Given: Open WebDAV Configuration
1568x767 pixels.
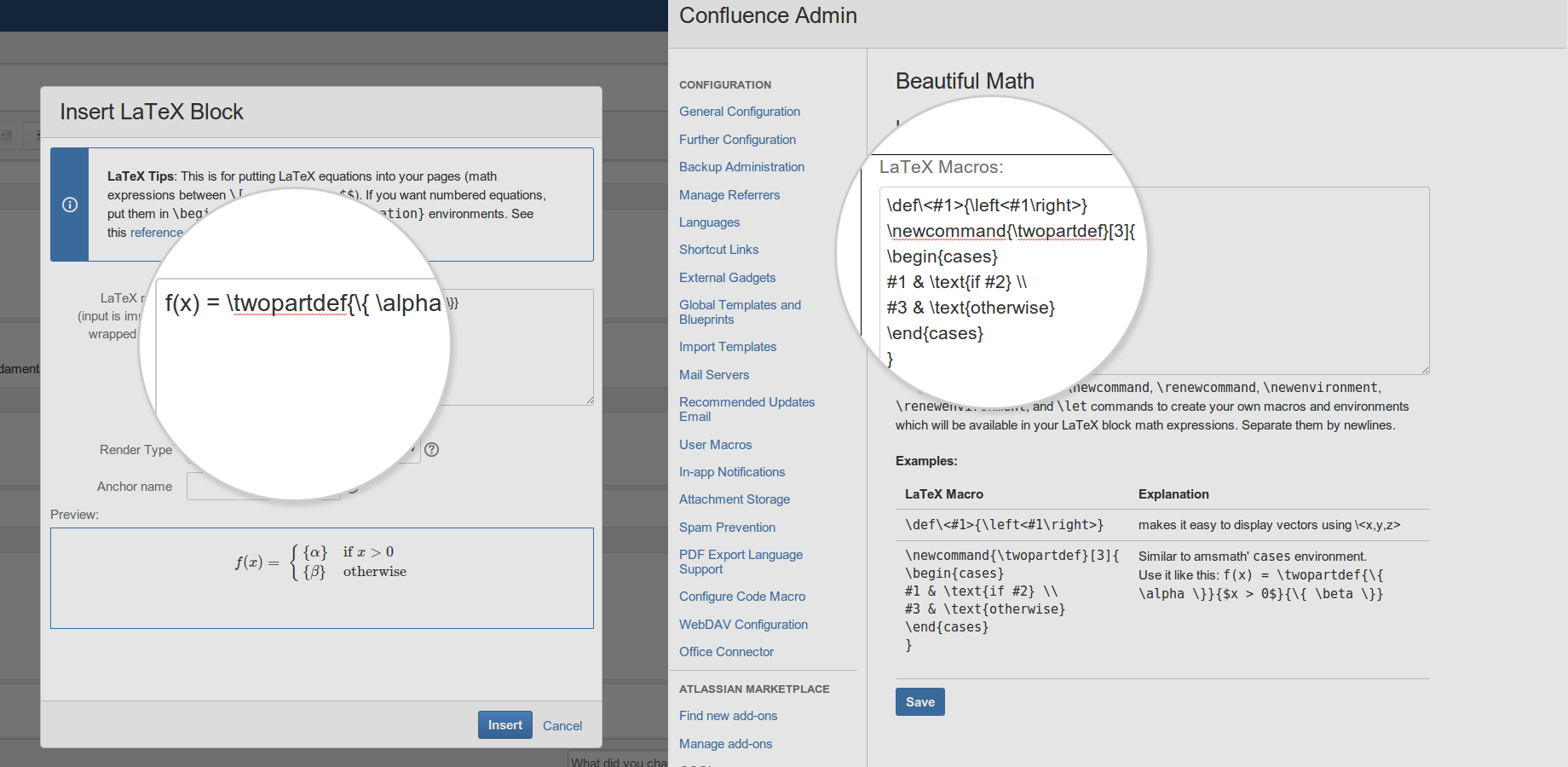Looking at the screenshot, I should click(743, 625).
